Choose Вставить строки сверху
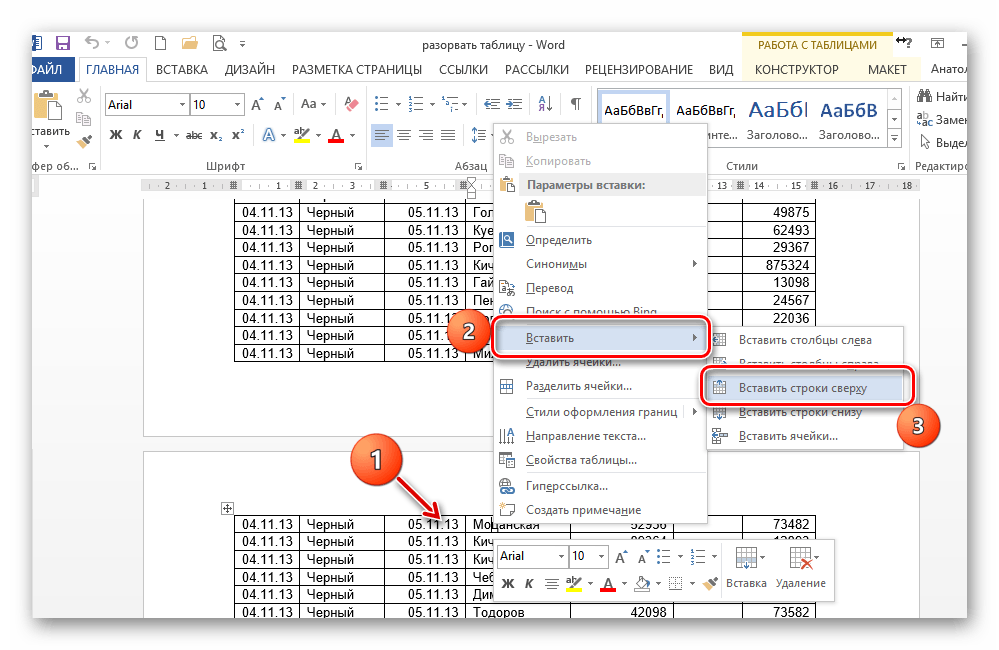 point(805,388)
